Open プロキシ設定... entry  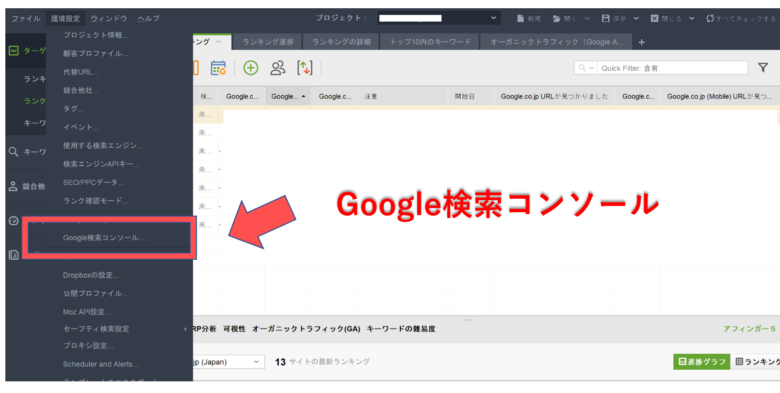point(89,346)
